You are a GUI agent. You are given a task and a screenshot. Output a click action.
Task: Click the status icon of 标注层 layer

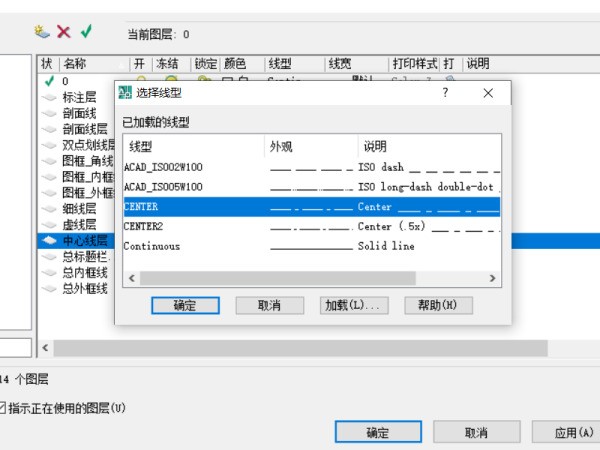[49, 97]
